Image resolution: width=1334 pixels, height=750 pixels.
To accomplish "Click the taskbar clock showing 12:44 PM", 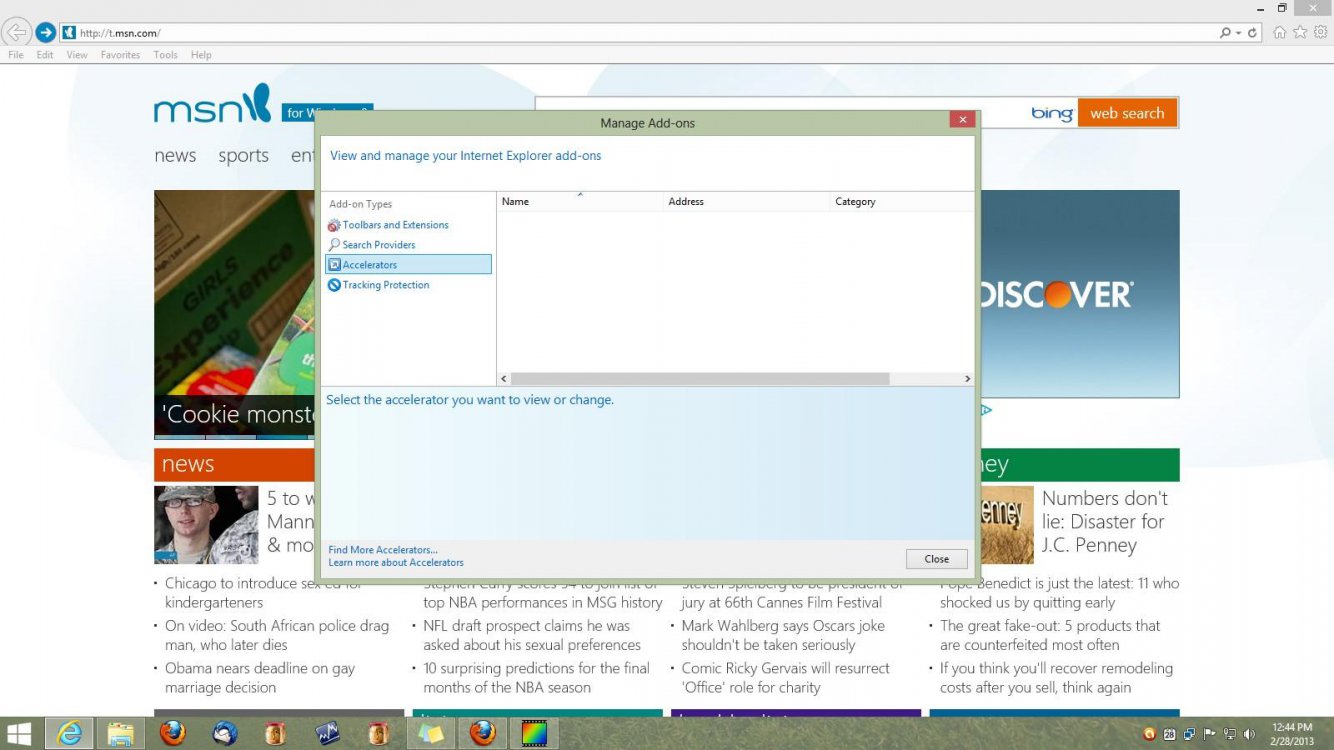I will coord(1292,733).
